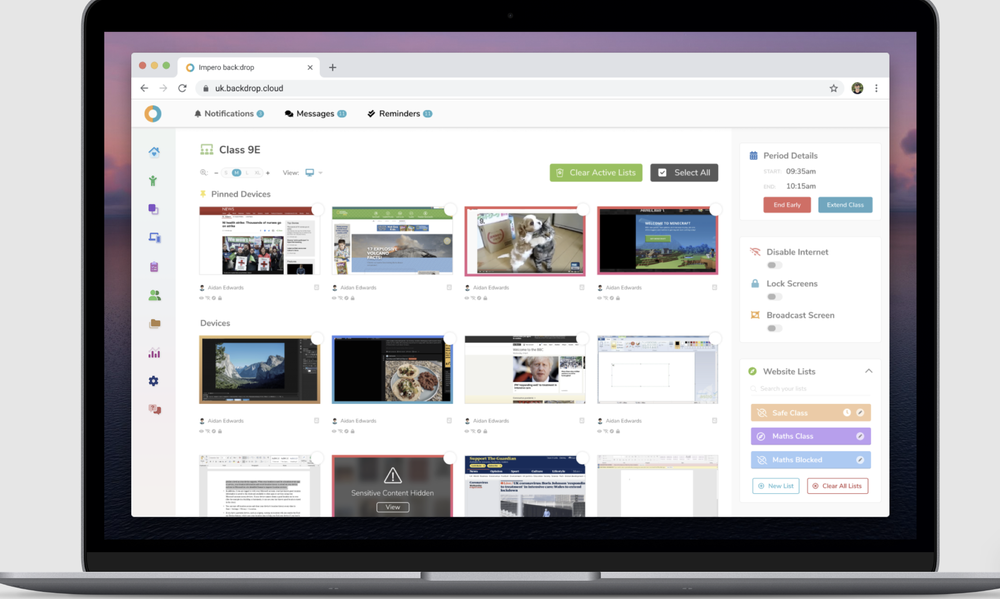Open the Notifications panel

pos(228,113)
